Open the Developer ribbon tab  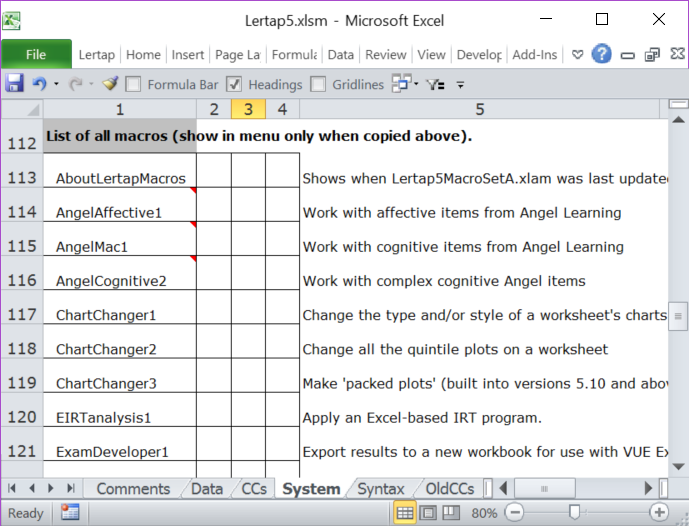tap(479, 54)
